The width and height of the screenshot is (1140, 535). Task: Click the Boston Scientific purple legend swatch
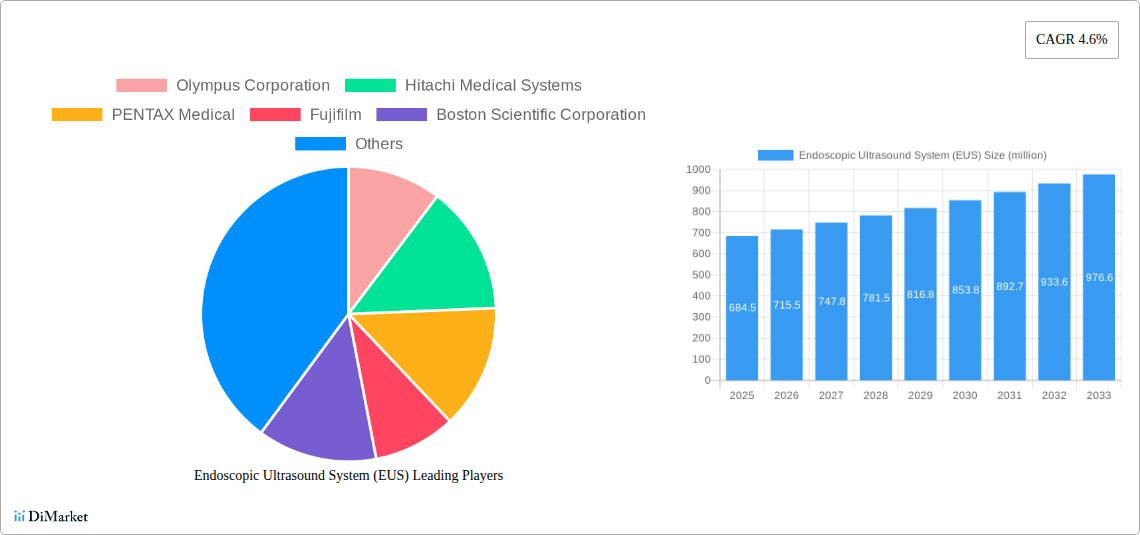coord(401,115)
